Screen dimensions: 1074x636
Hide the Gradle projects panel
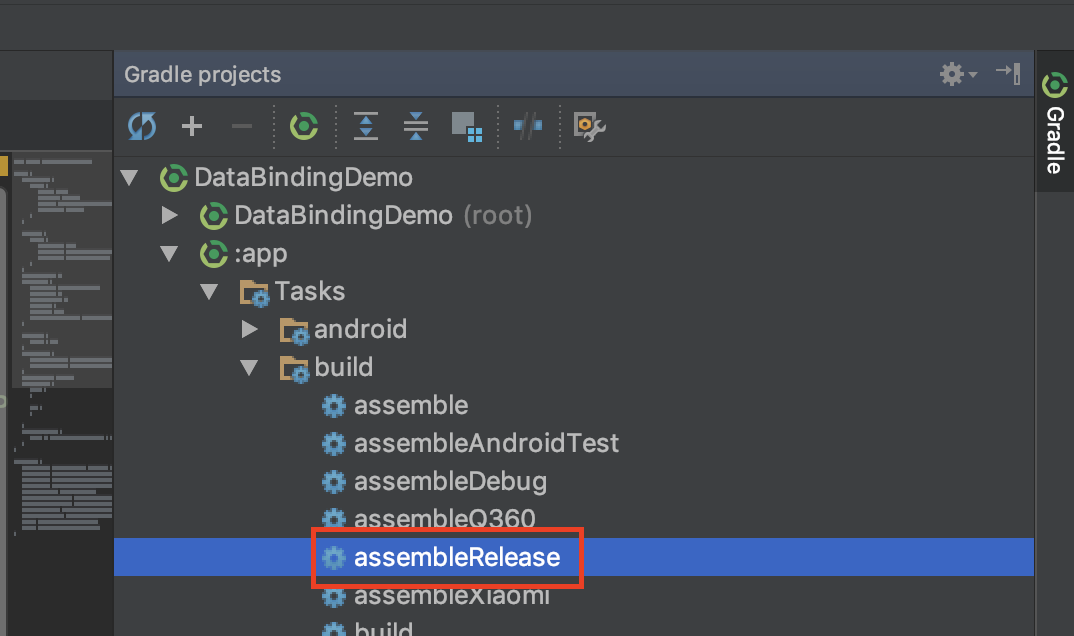[1007, 73]
